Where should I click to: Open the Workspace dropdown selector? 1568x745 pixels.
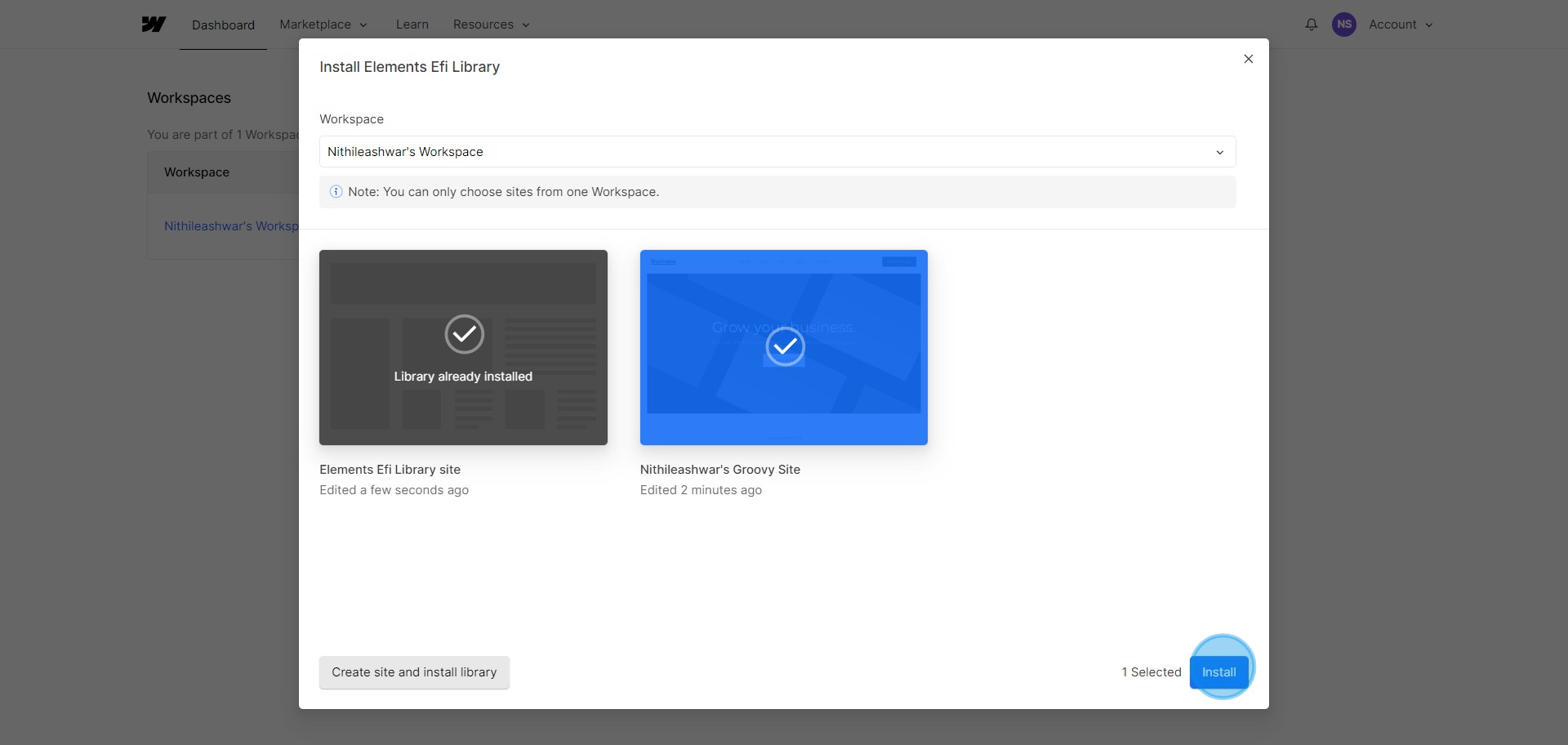coord(777,152)
